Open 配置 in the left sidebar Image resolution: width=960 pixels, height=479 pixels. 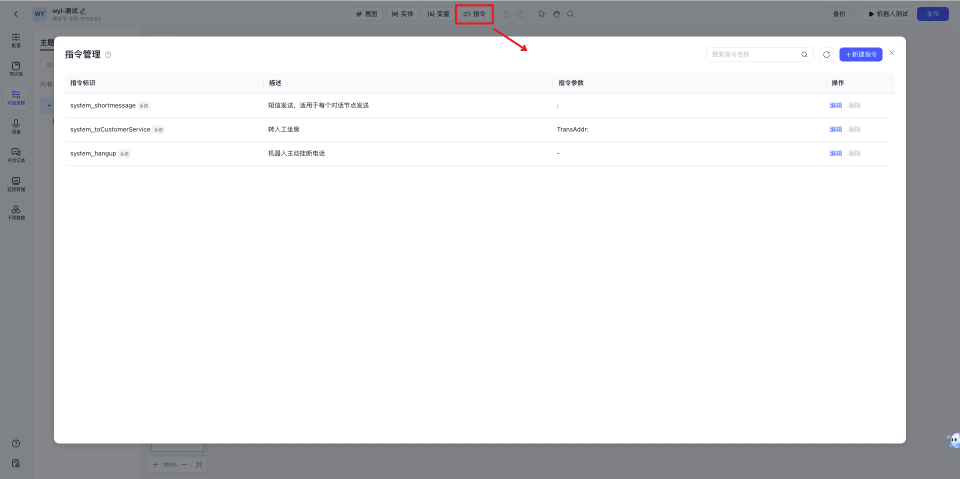(x=16, y=40)
